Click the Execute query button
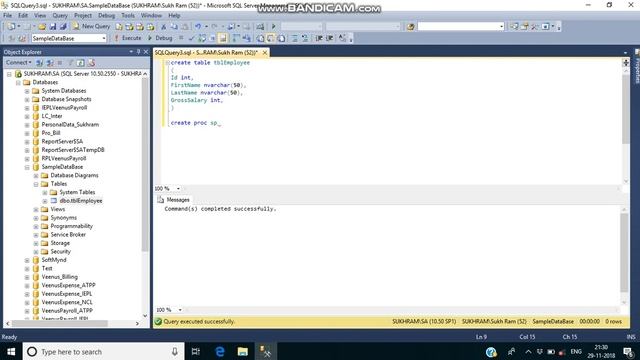Viewport: 640px width, 360px height. click(127, 38)
